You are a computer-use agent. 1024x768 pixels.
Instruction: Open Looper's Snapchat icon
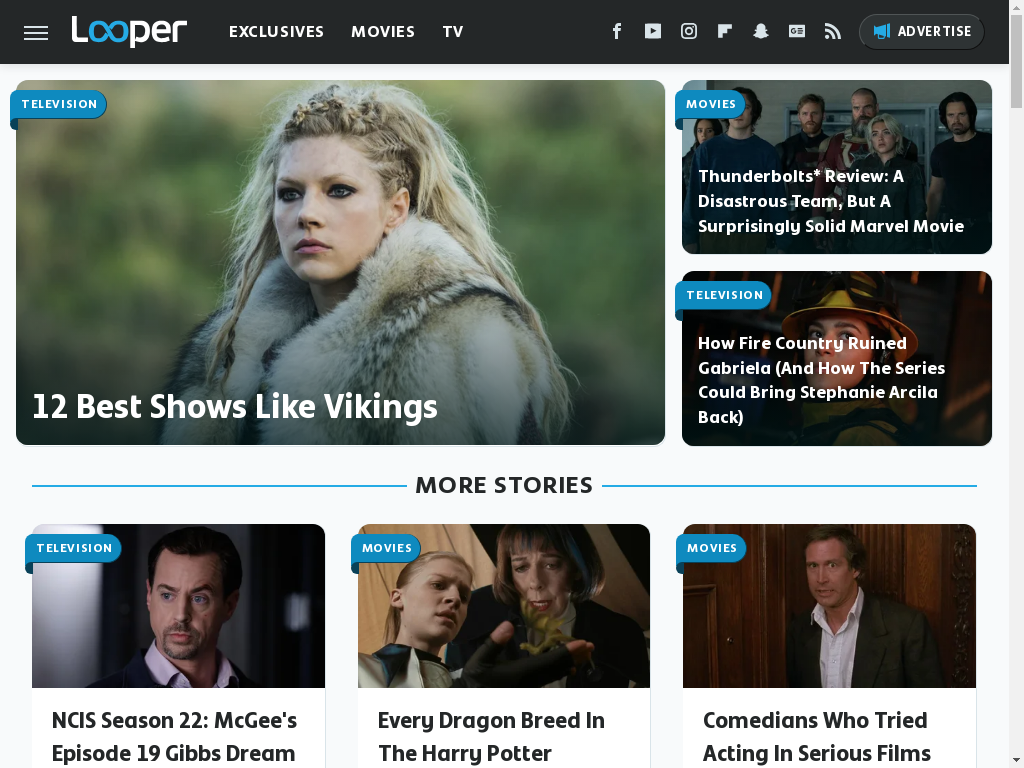(x=760, y=31)
